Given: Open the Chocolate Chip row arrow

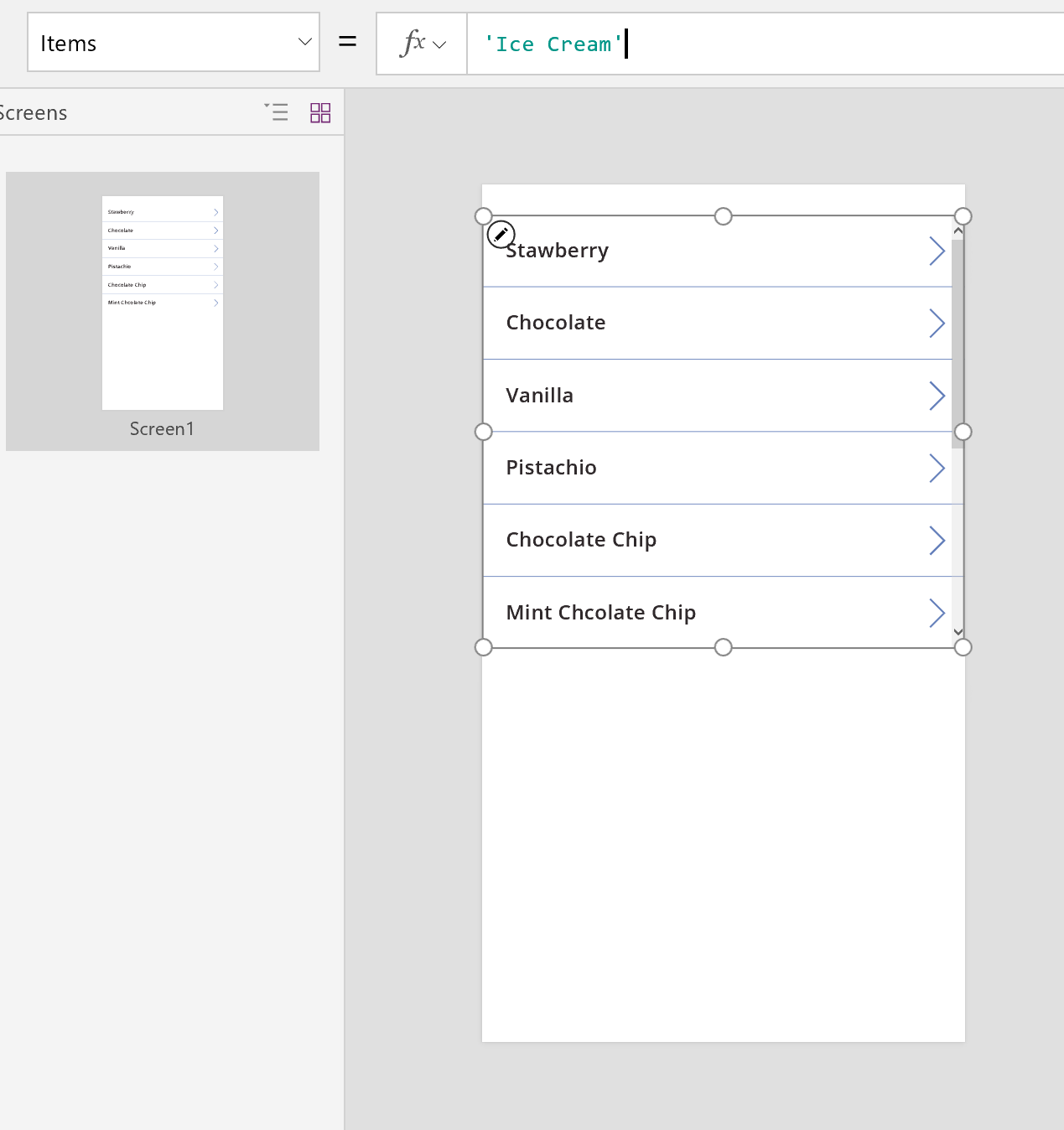Looking at the screenshot, I should point(937,540).
